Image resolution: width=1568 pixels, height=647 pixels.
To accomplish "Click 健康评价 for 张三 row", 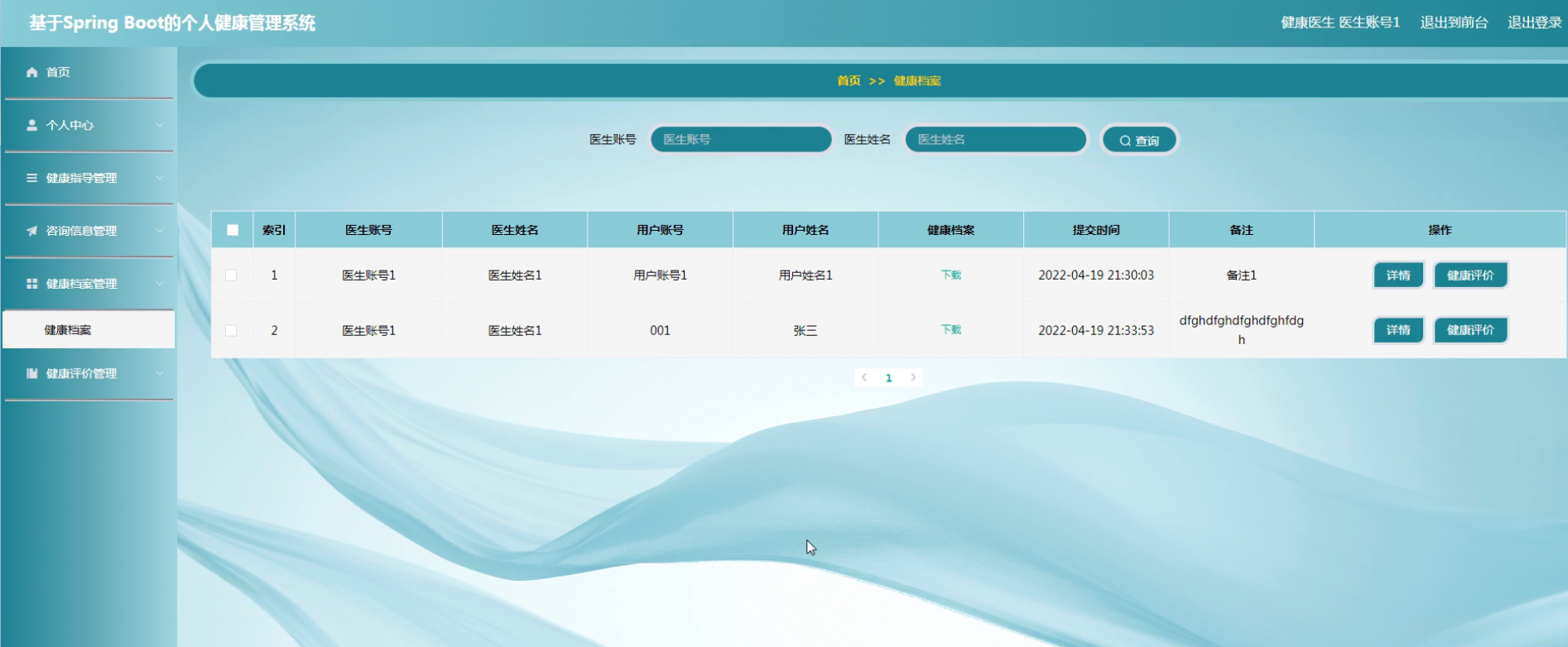I will click(1470, 329).
